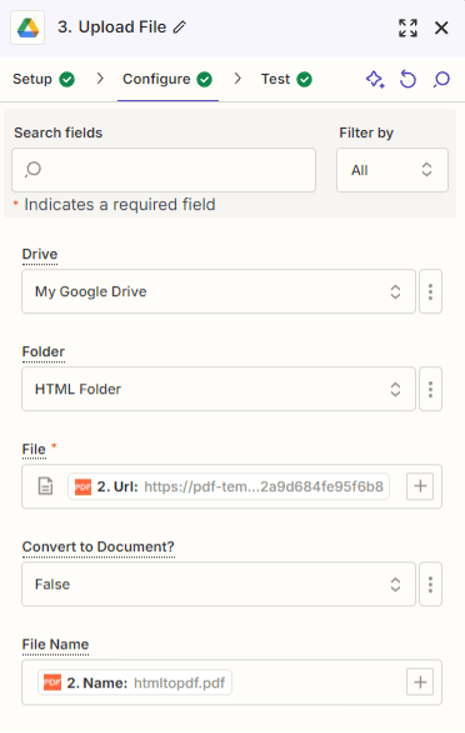
Task: Click chevron between Configure and Test
Action: pos(238,79)
